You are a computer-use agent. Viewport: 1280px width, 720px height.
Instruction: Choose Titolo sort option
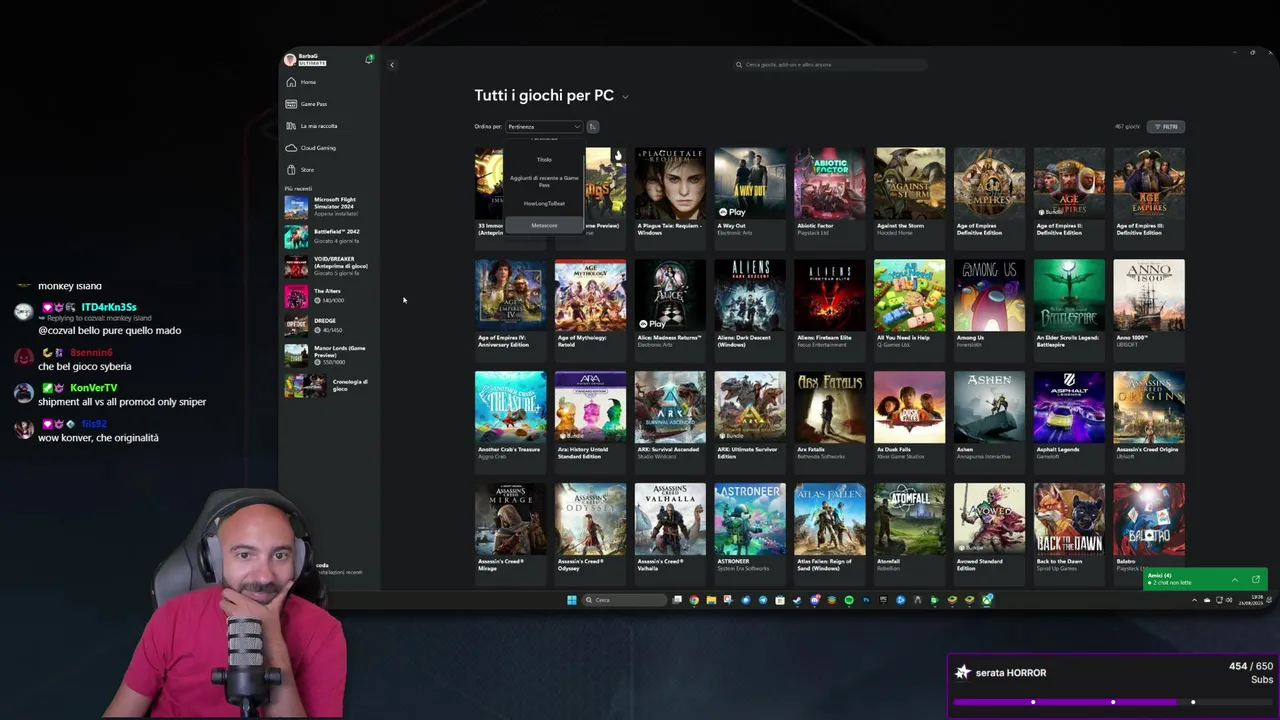tap(544, 160)
